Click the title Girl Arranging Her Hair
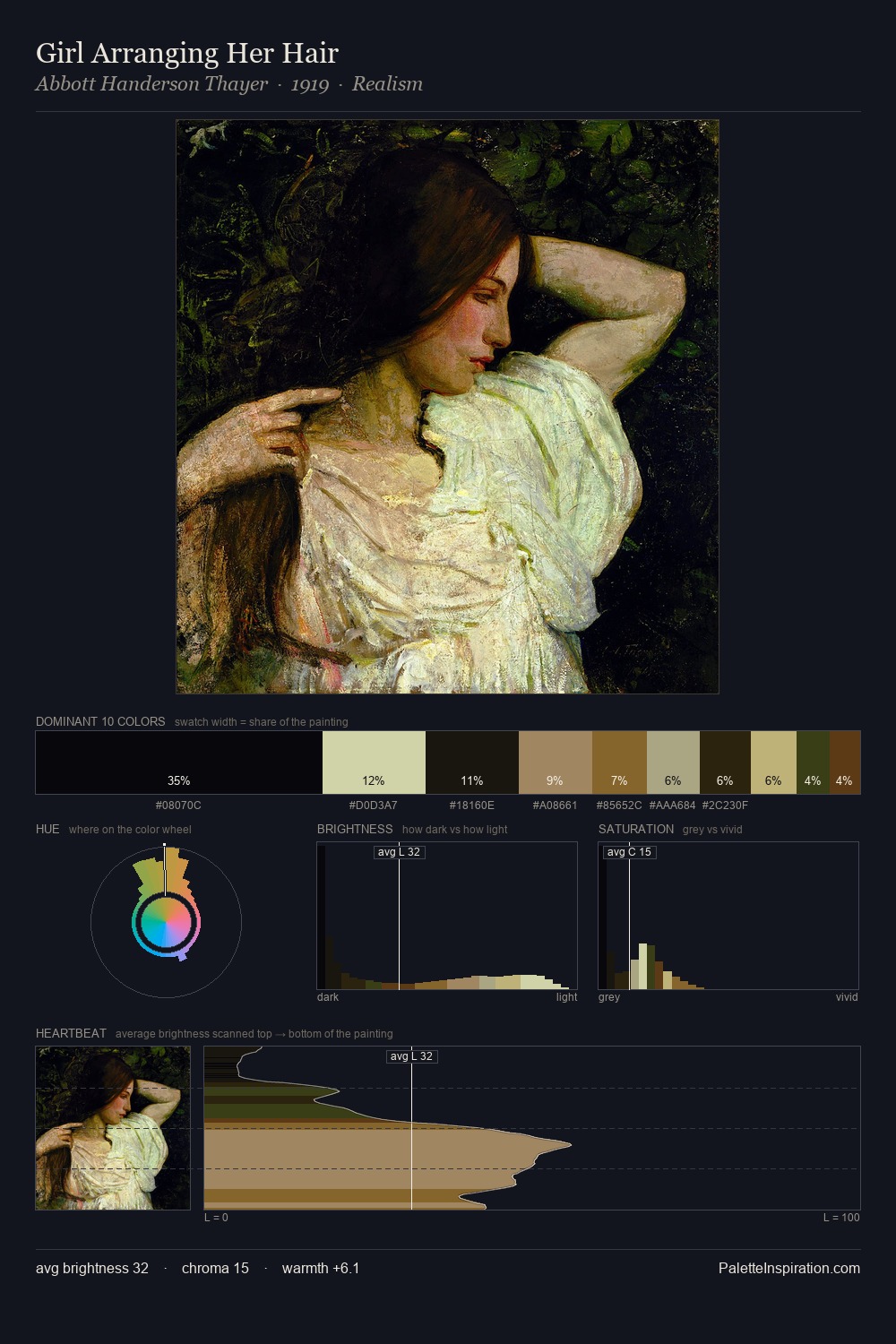 (x=187, y=53)
